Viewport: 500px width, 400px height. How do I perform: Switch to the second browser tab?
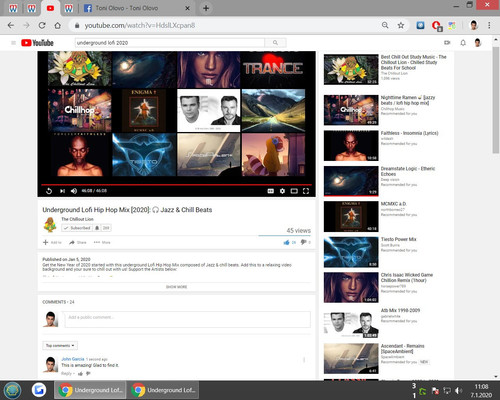[x=32, y=8]
